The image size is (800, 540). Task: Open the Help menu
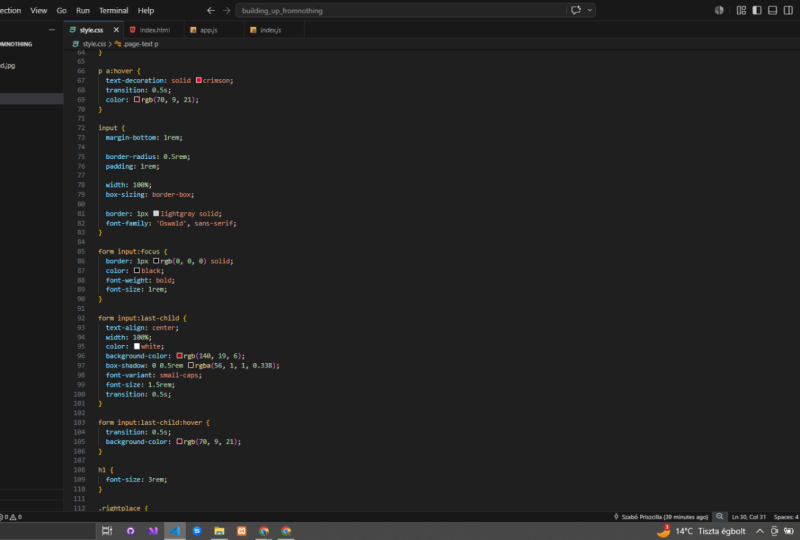145,10
